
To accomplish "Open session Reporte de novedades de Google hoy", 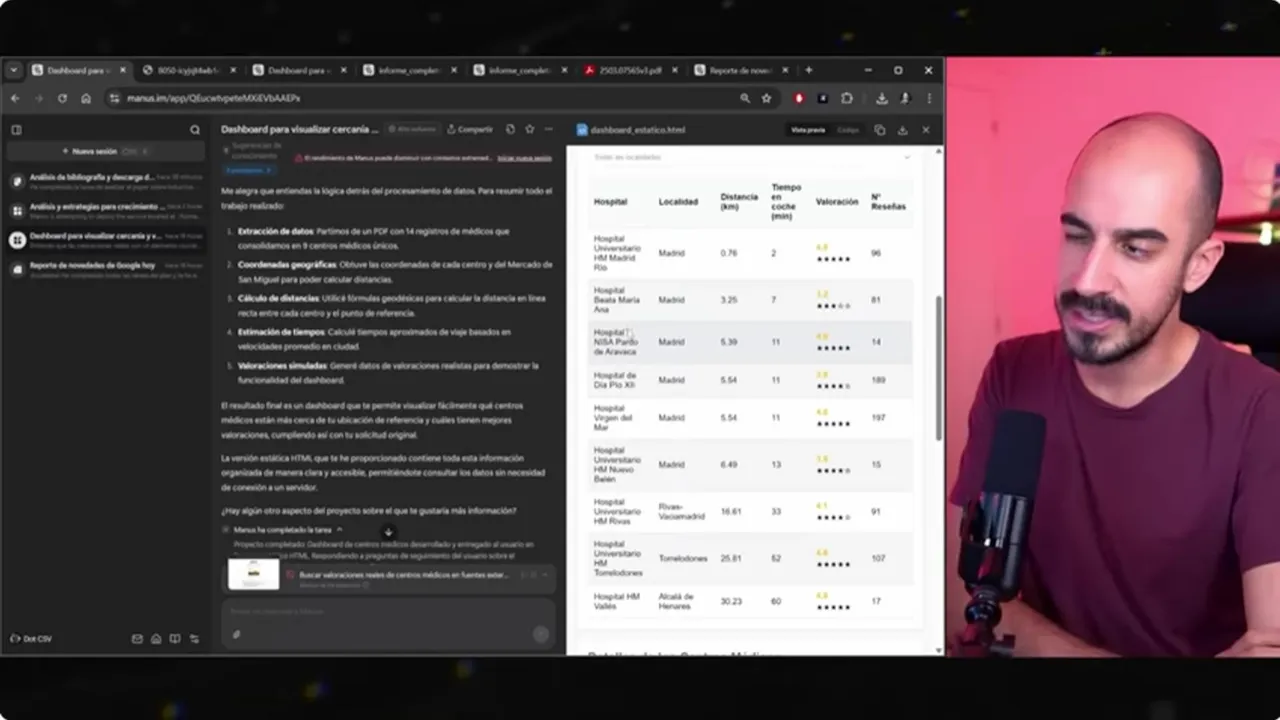I will coord(105,269).
